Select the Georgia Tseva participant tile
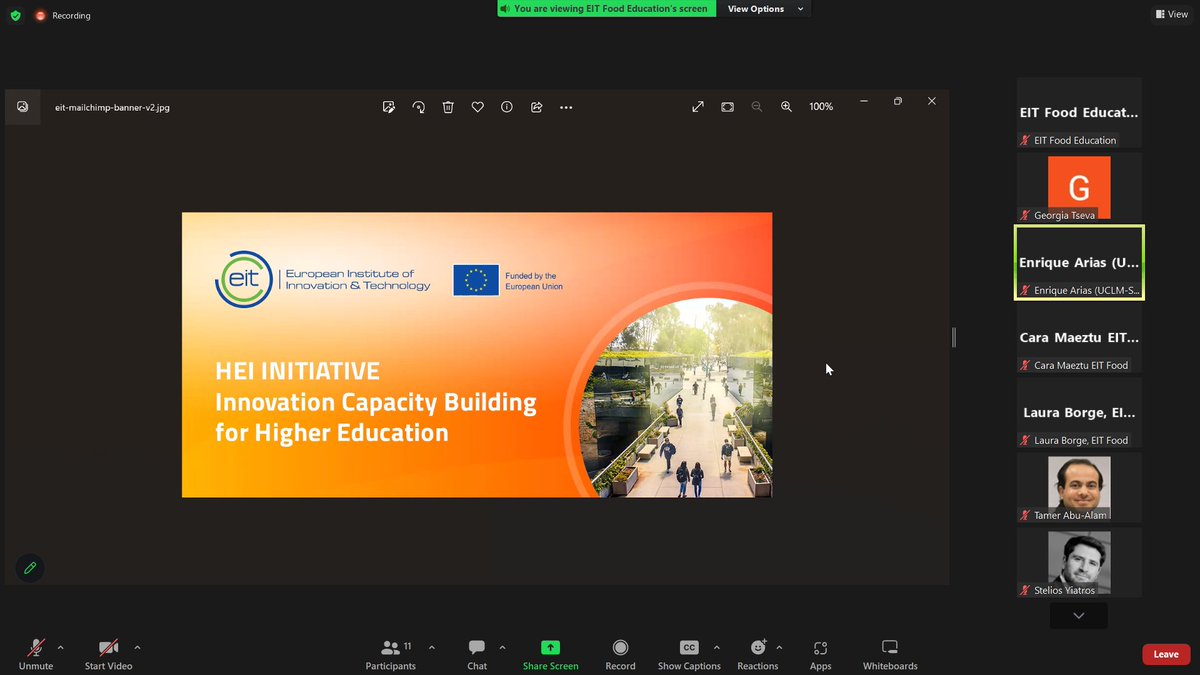 click(1079, 189)
